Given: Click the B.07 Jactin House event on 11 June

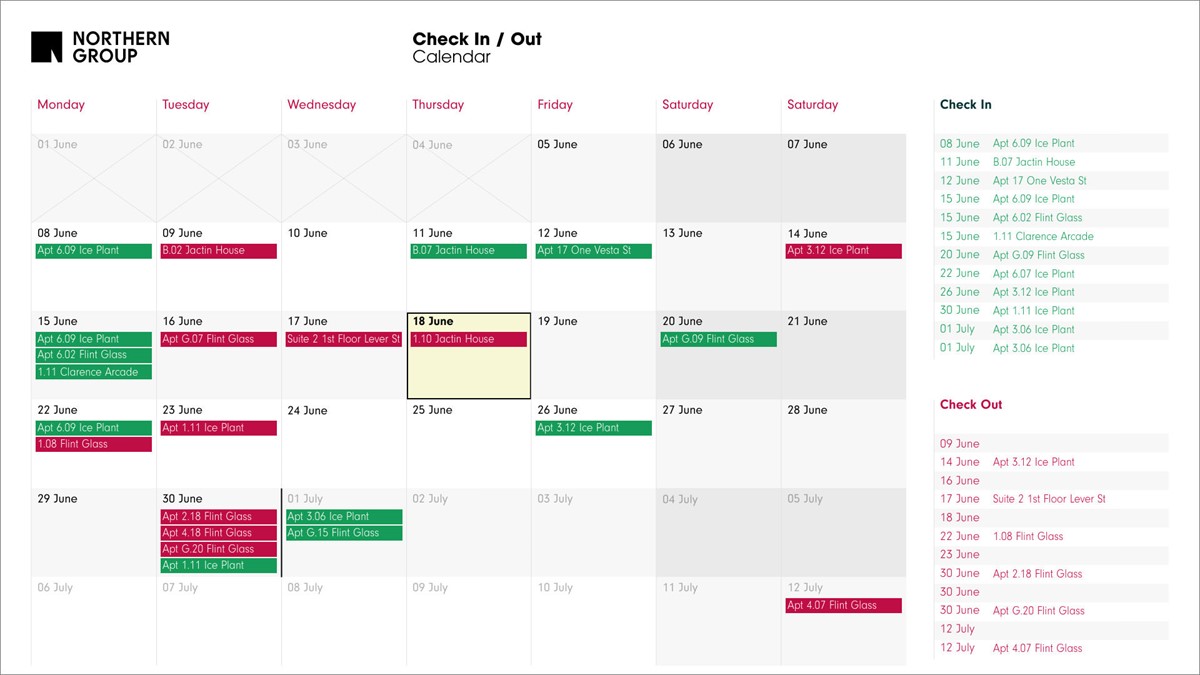Looking at the screenshot, I should [468, 251].
